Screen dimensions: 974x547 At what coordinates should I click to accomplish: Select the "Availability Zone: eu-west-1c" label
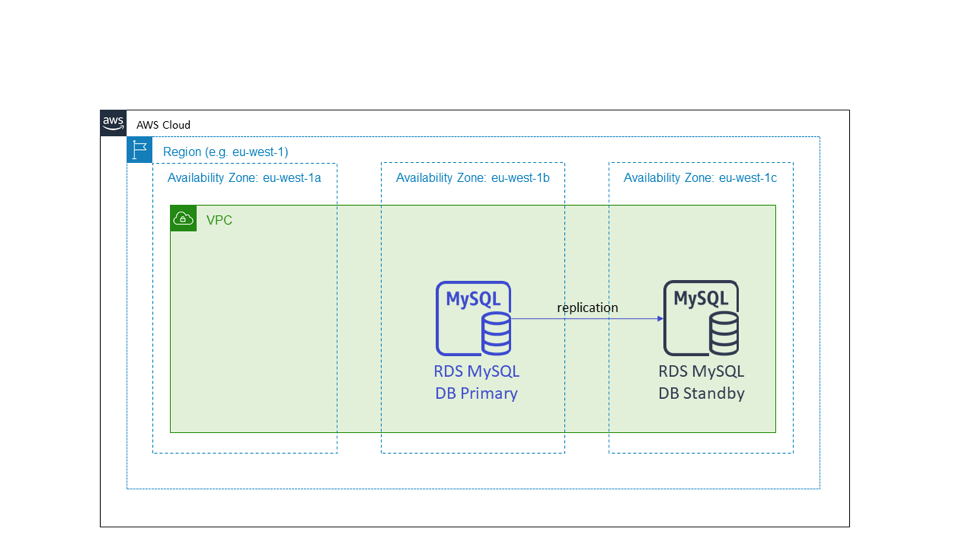pyautogui.click(x=700, y=178)
